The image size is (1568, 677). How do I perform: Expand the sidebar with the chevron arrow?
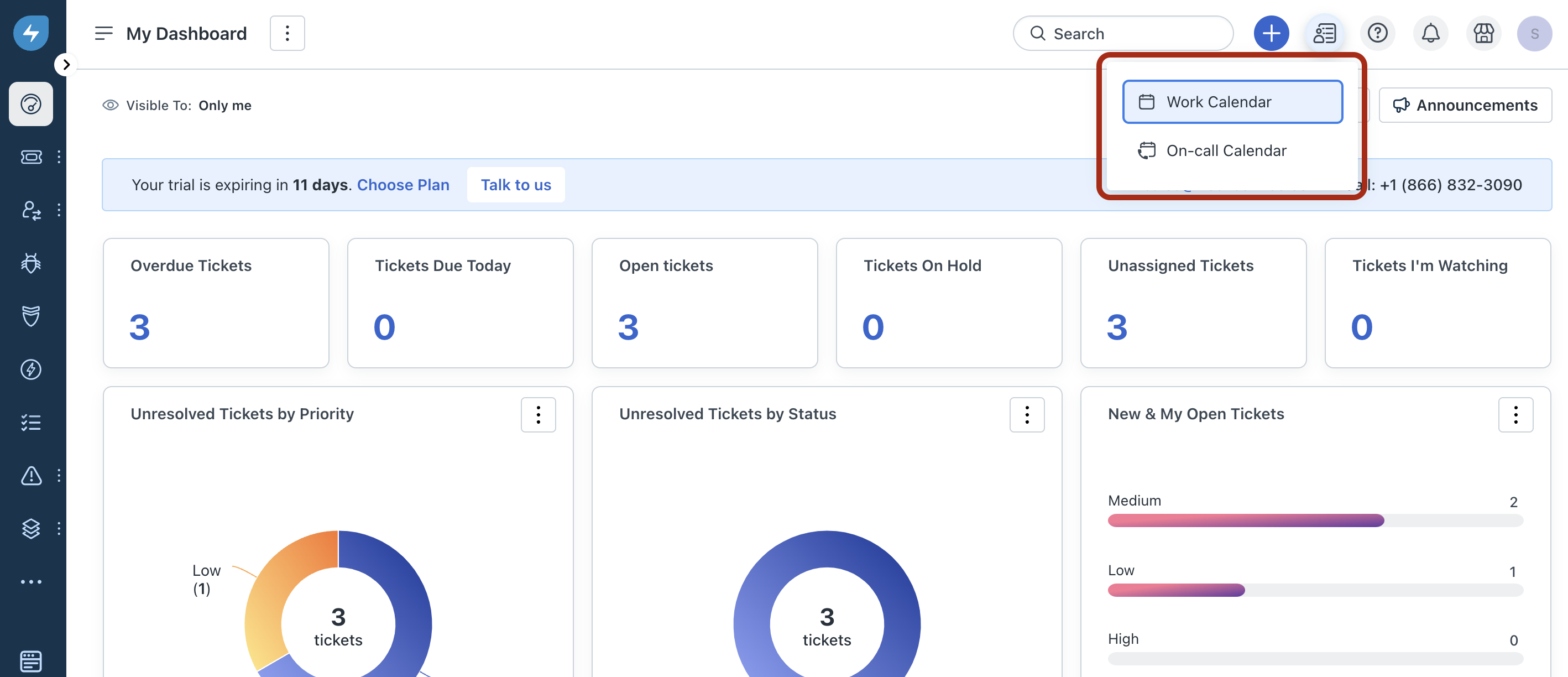coord(66,65)
